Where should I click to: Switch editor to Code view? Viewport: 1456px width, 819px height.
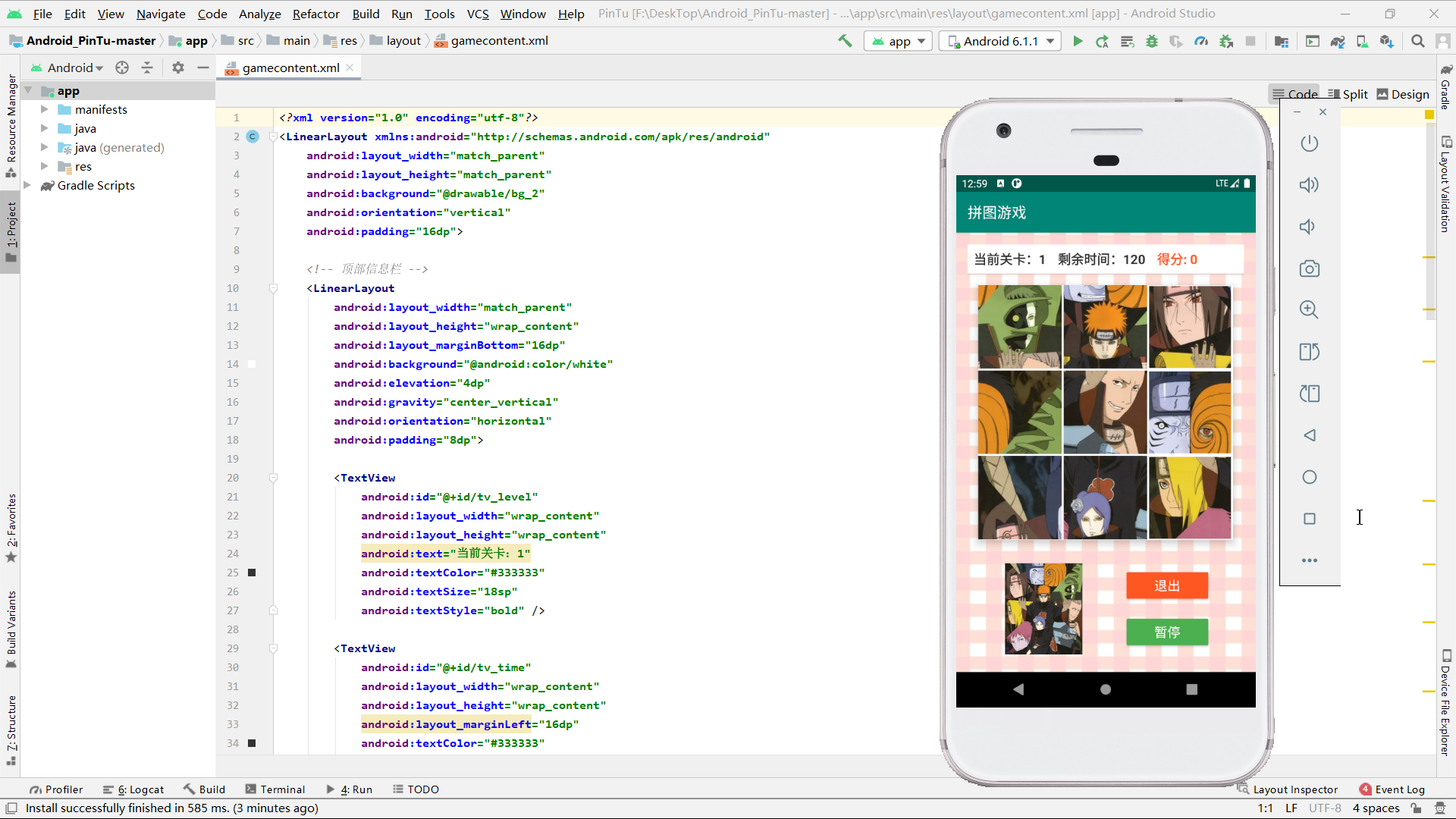click(1295, 94)
